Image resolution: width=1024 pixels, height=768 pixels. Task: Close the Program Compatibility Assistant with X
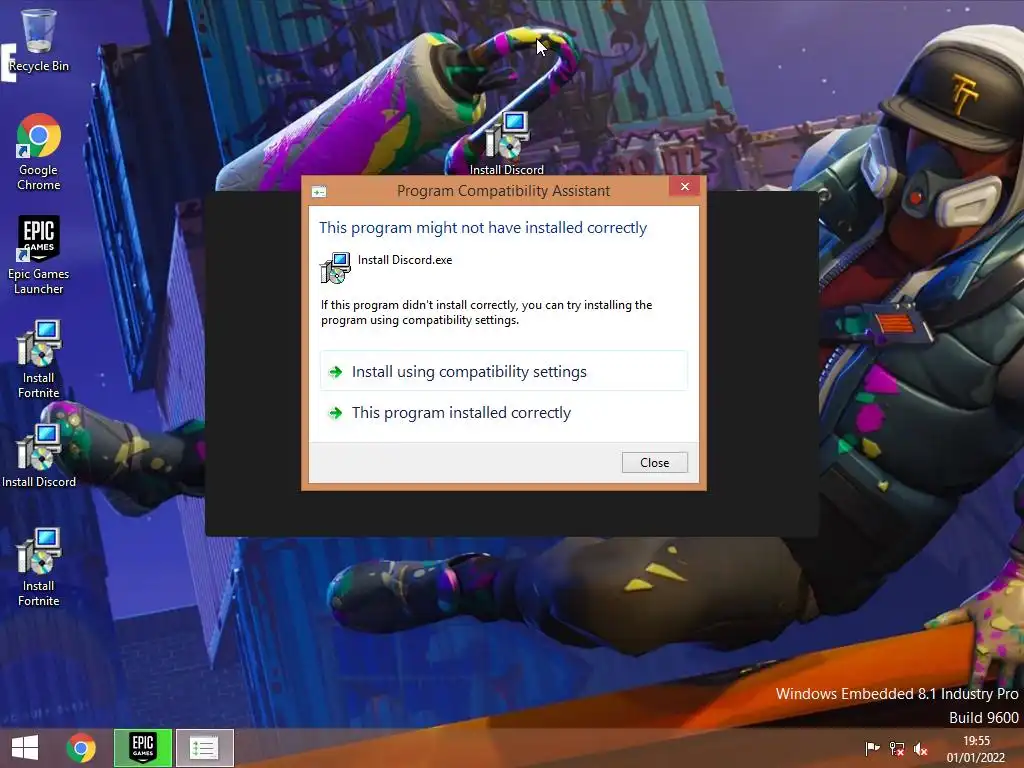click(x=684, y=187)
